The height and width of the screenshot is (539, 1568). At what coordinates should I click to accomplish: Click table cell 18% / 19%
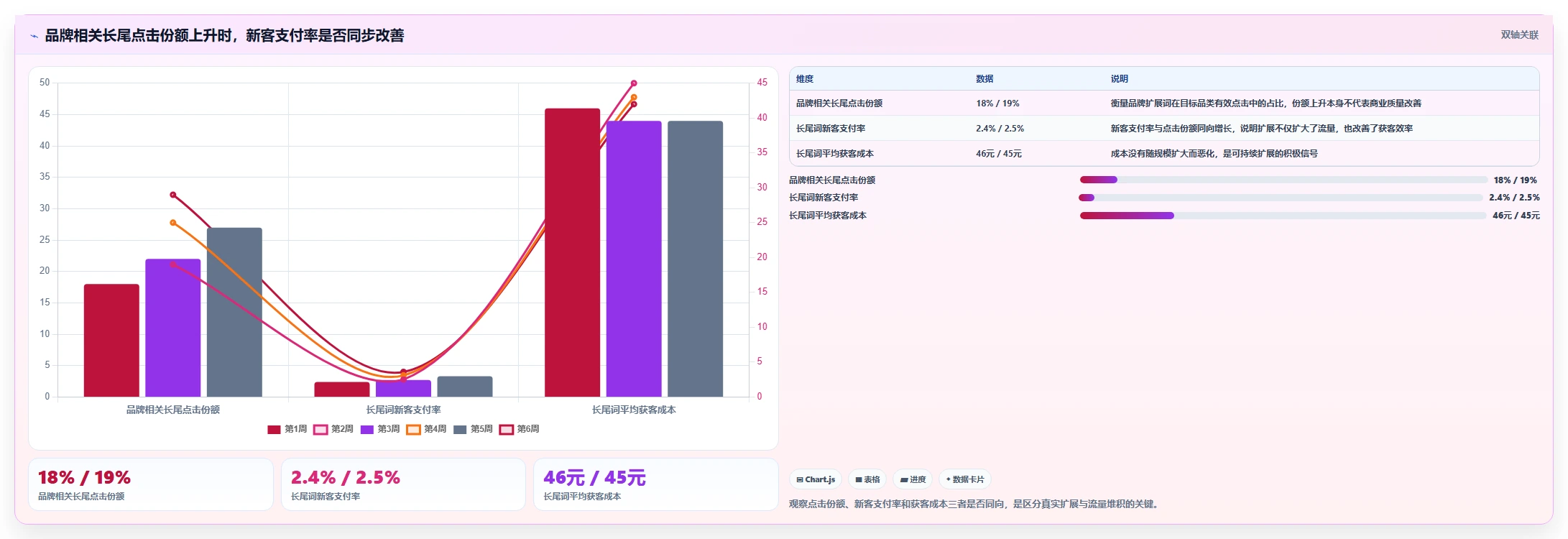tap(997, 103)
